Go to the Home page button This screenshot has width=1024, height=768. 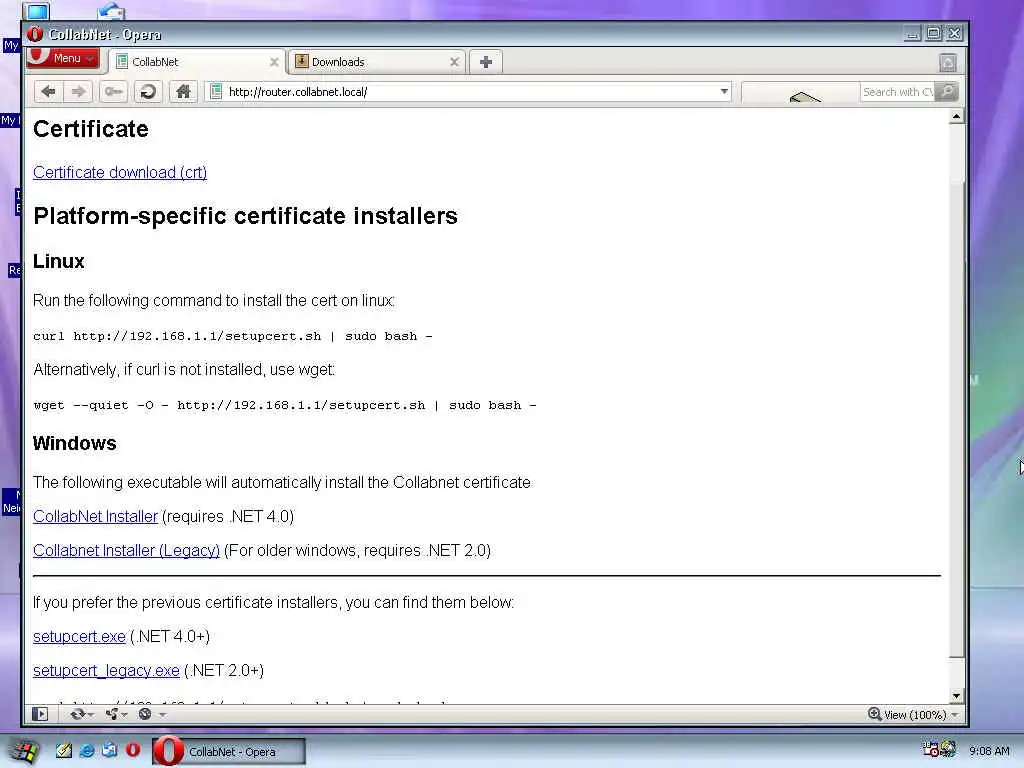[x=184, y=92]
